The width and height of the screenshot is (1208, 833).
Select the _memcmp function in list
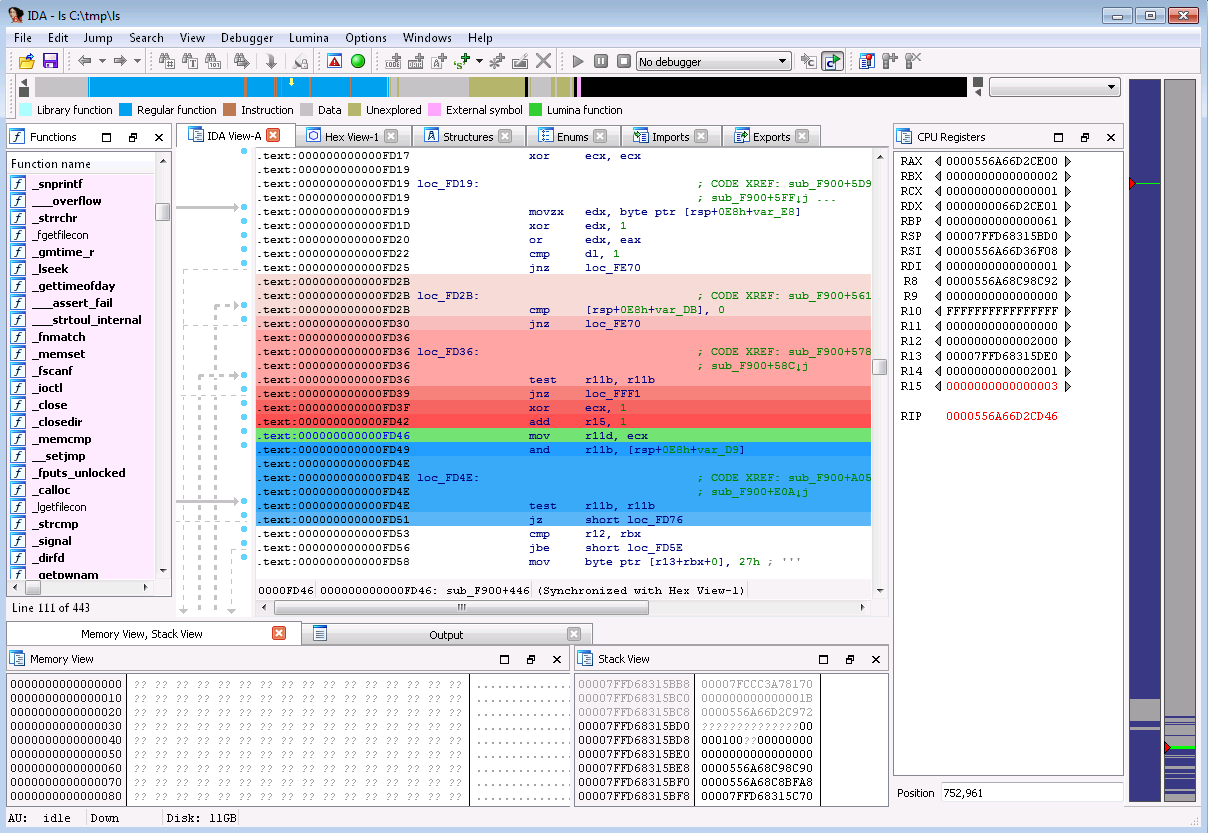(62, 439)
